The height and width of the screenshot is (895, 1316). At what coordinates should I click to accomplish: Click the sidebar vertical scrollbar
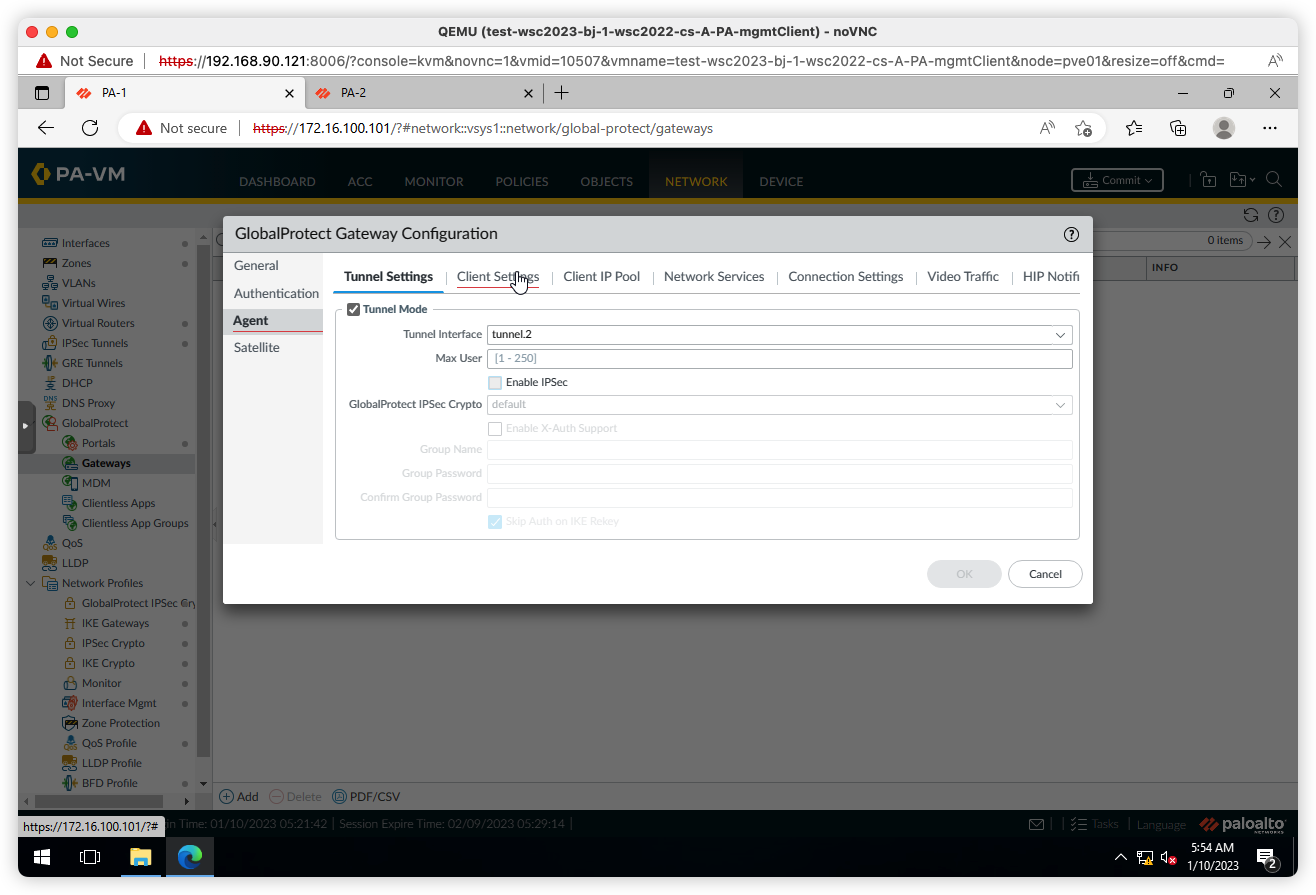204,500
